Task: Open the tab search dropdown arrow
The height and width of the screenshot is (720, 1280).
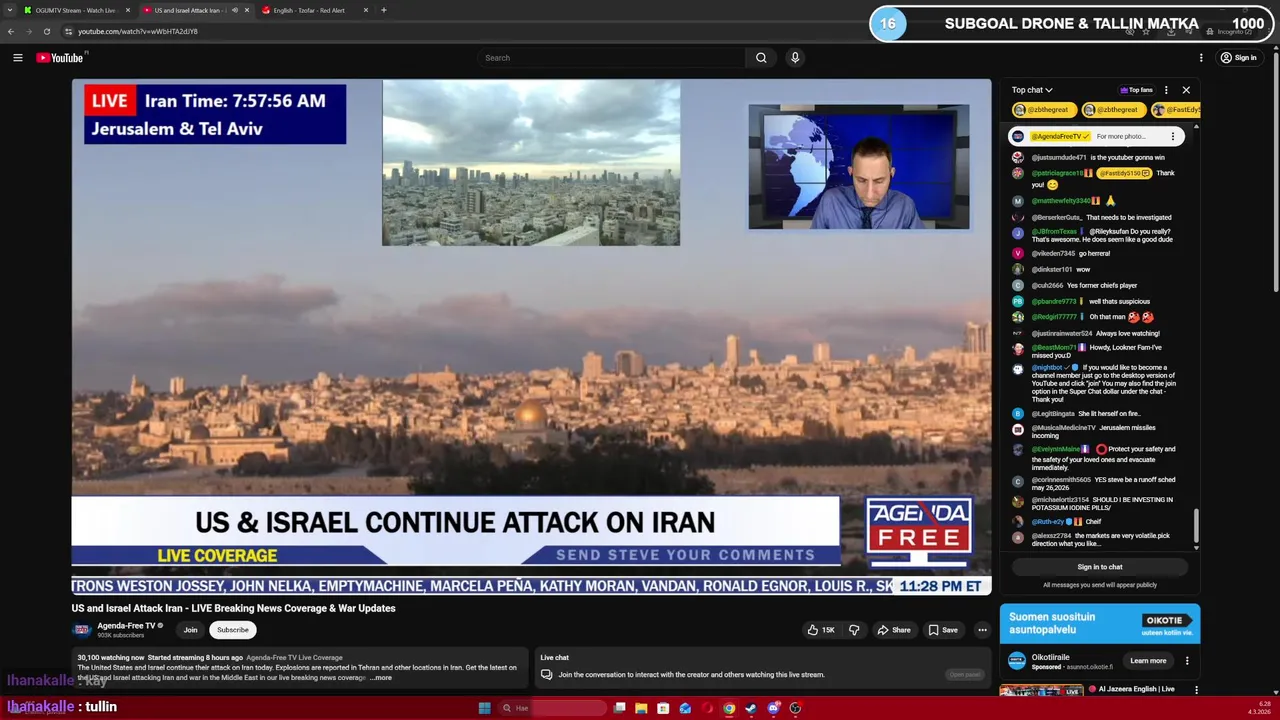Action: [x=10, y=10]
